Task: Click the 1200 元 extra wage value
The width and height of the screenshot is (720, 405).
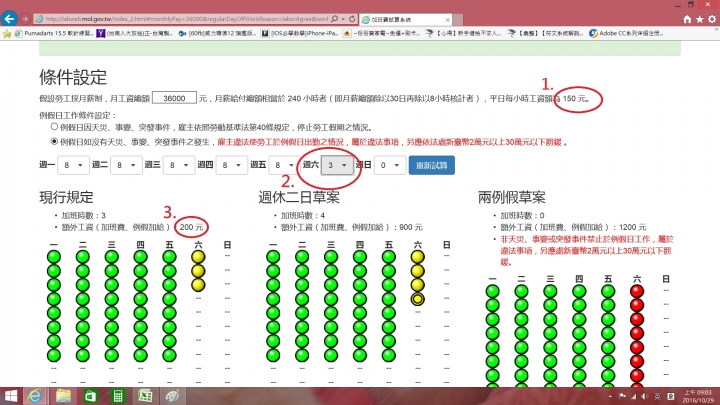Action: (x=632, y=227)
